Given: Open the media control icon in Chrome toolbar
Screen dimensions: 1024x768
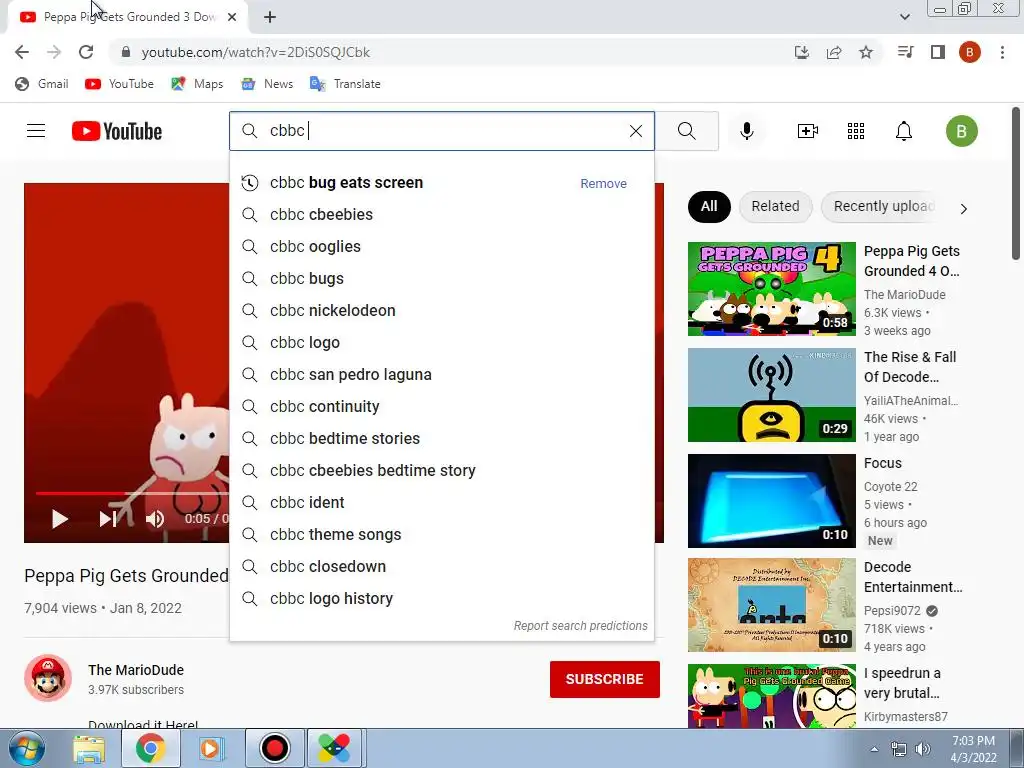Looking at the screenshot, I should pyautogui.click(x=905, y=52).
